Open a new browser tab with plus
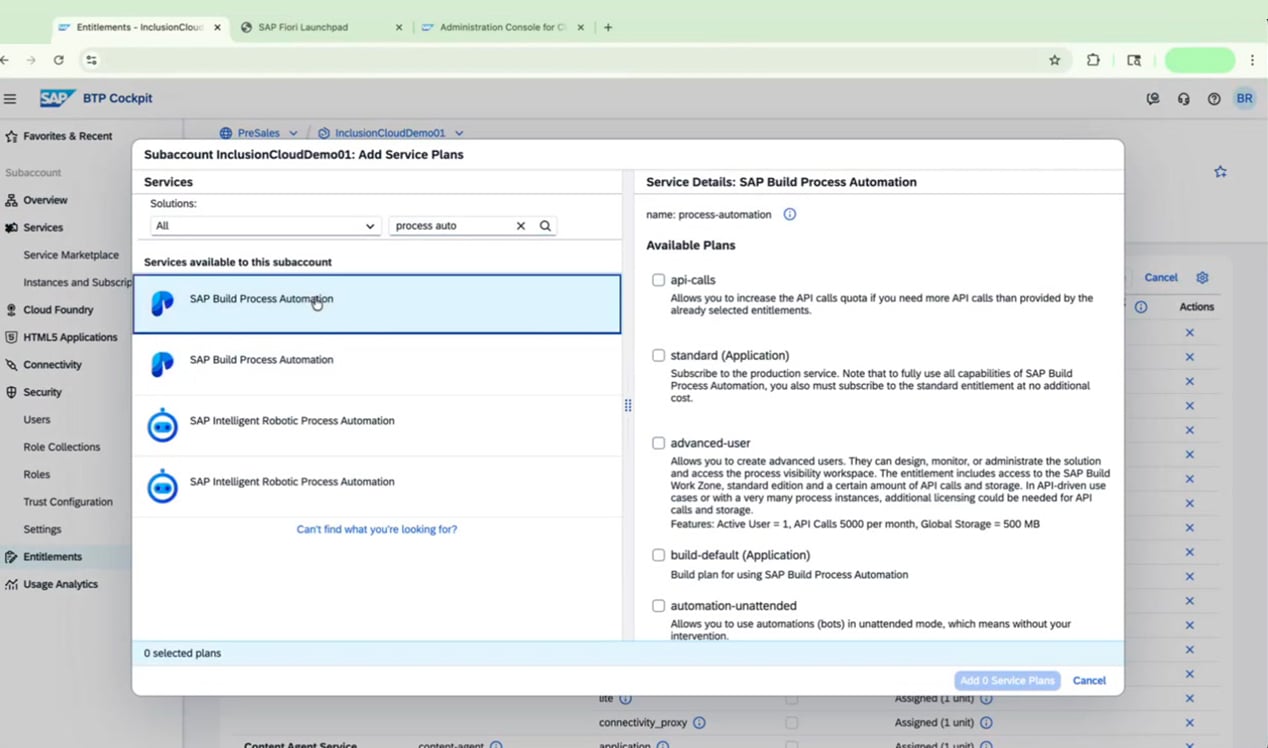 (608, 27)
